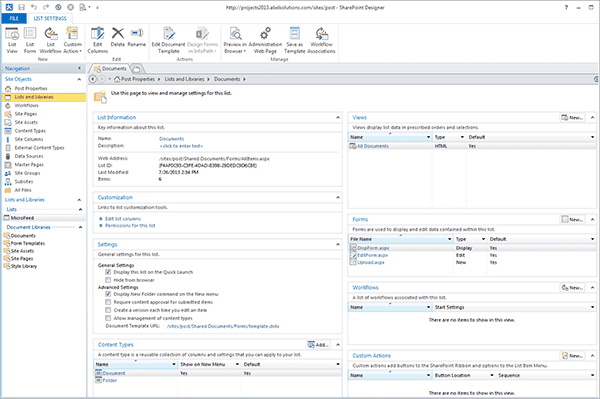Click the Edit list columns link

123,219
